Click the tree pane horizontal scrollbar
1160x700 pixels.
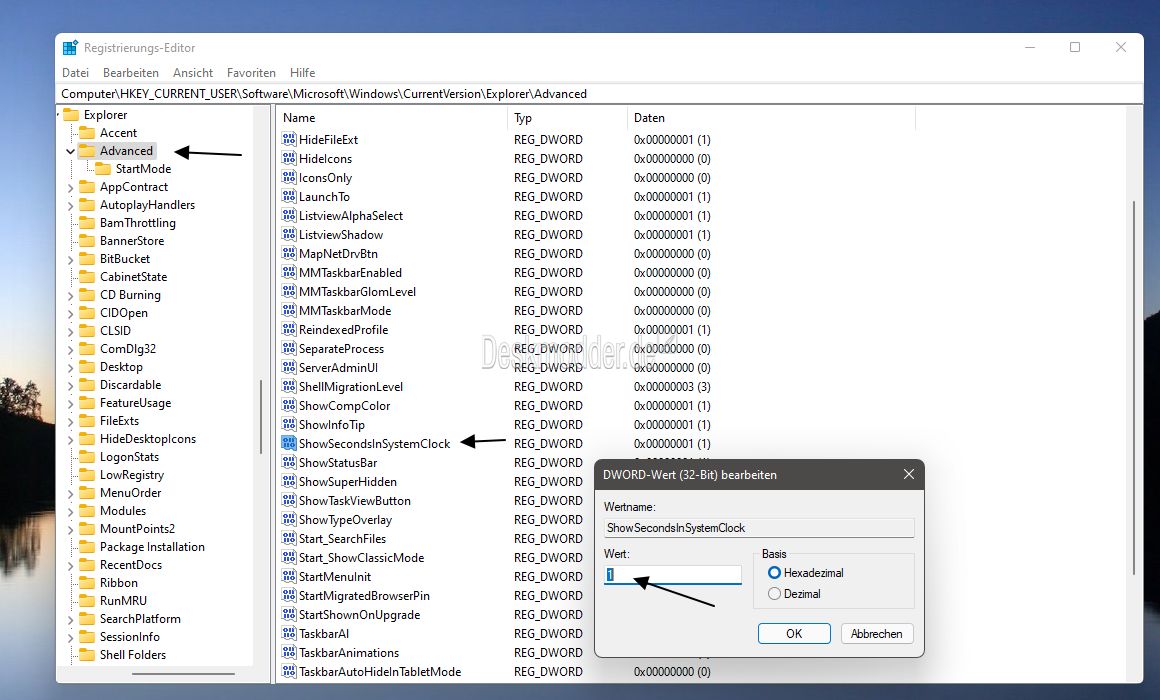[183, 674]
